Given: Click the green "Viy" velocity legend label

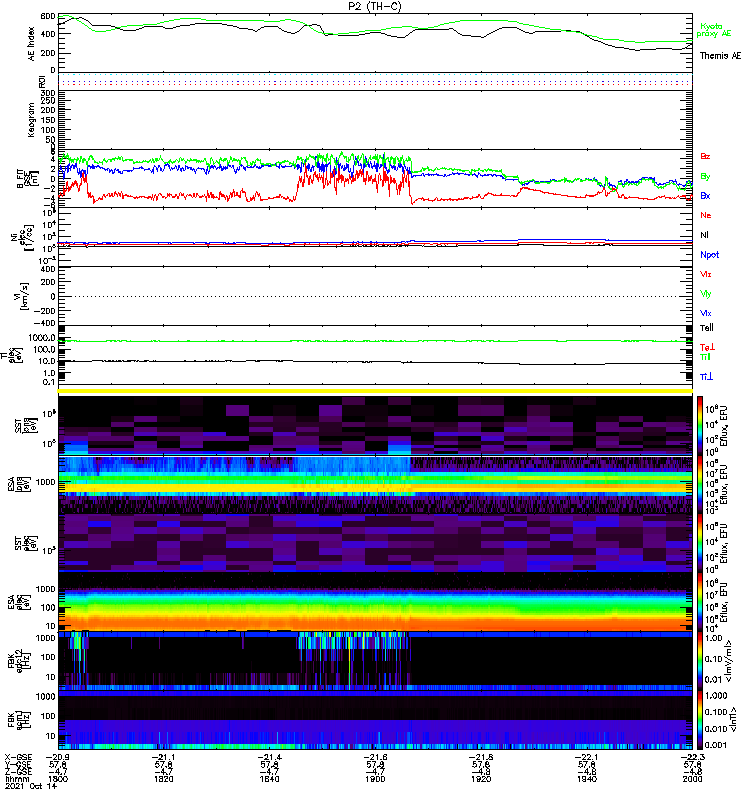Looking at the screenshot, I should click(x=705, y=294).
